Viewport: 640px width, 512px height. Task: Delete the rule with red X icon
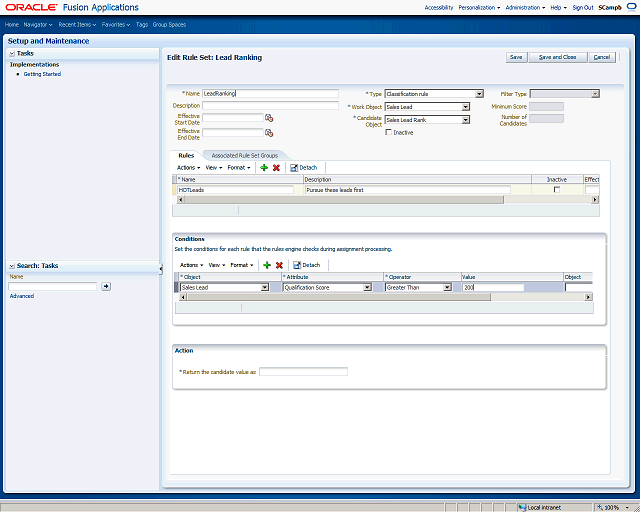tap(276, 168)
